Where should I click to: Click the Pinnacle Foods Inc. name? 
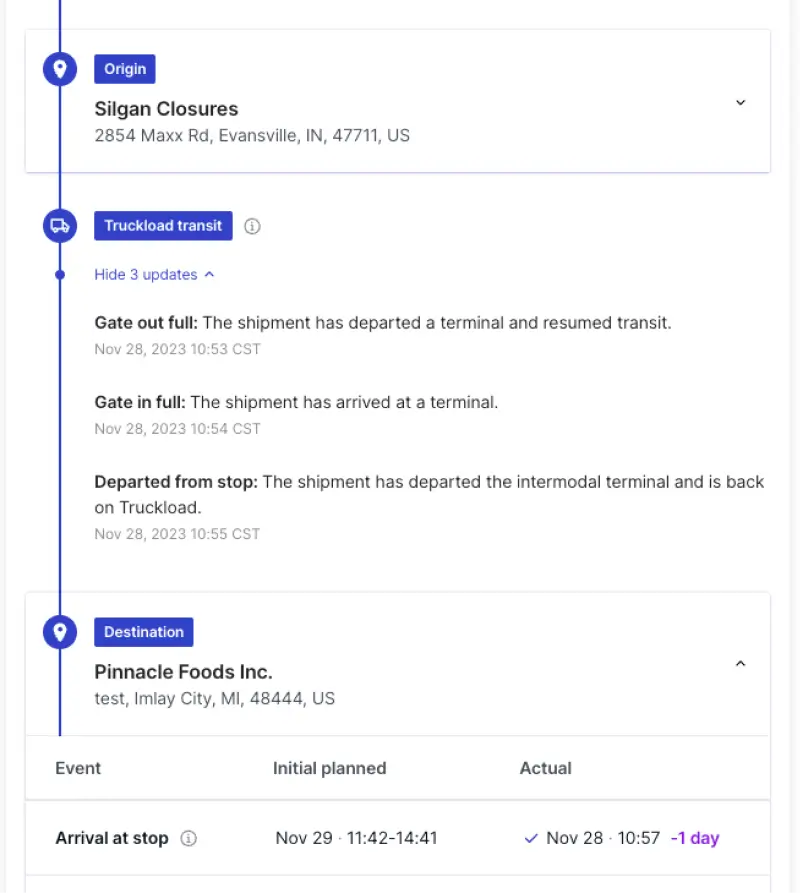click(183, 671)
